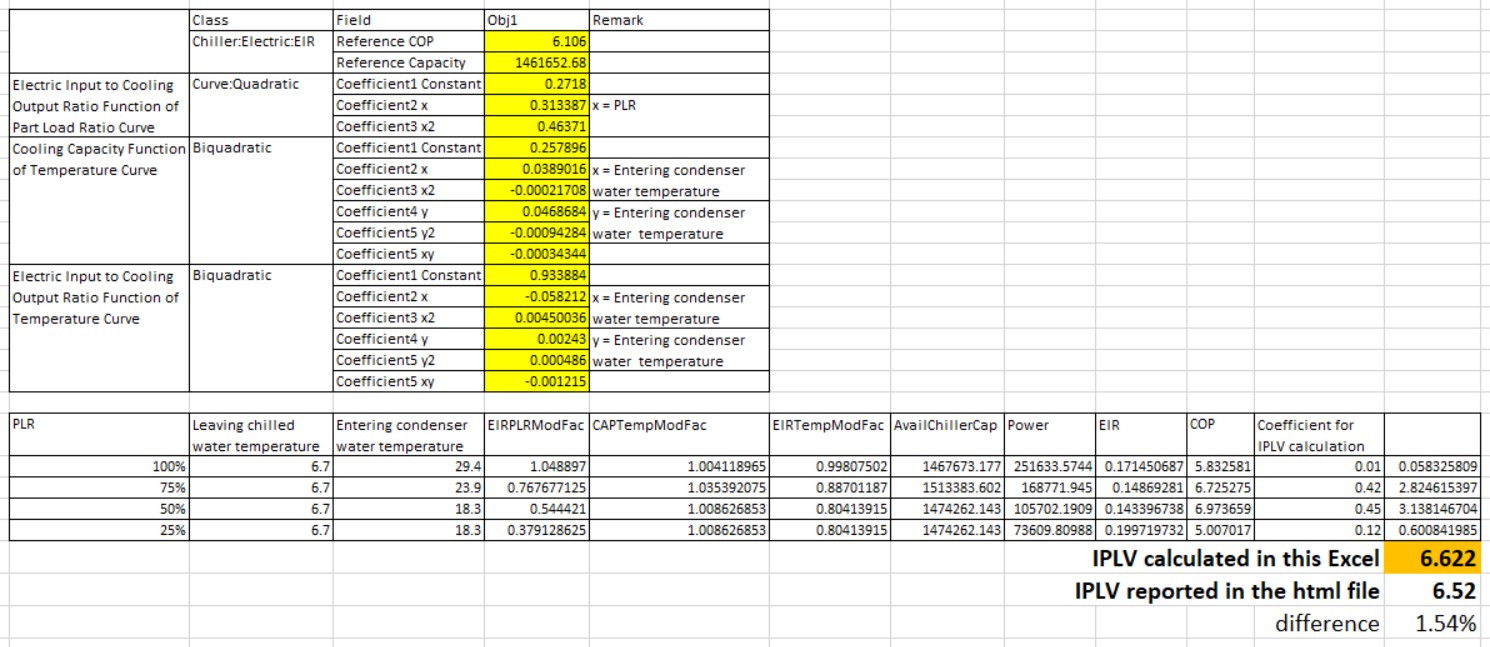This screenshot has width=1490, height=647.
Task: Click the 'Obj1' column header cell
Action: click(536, 20)
